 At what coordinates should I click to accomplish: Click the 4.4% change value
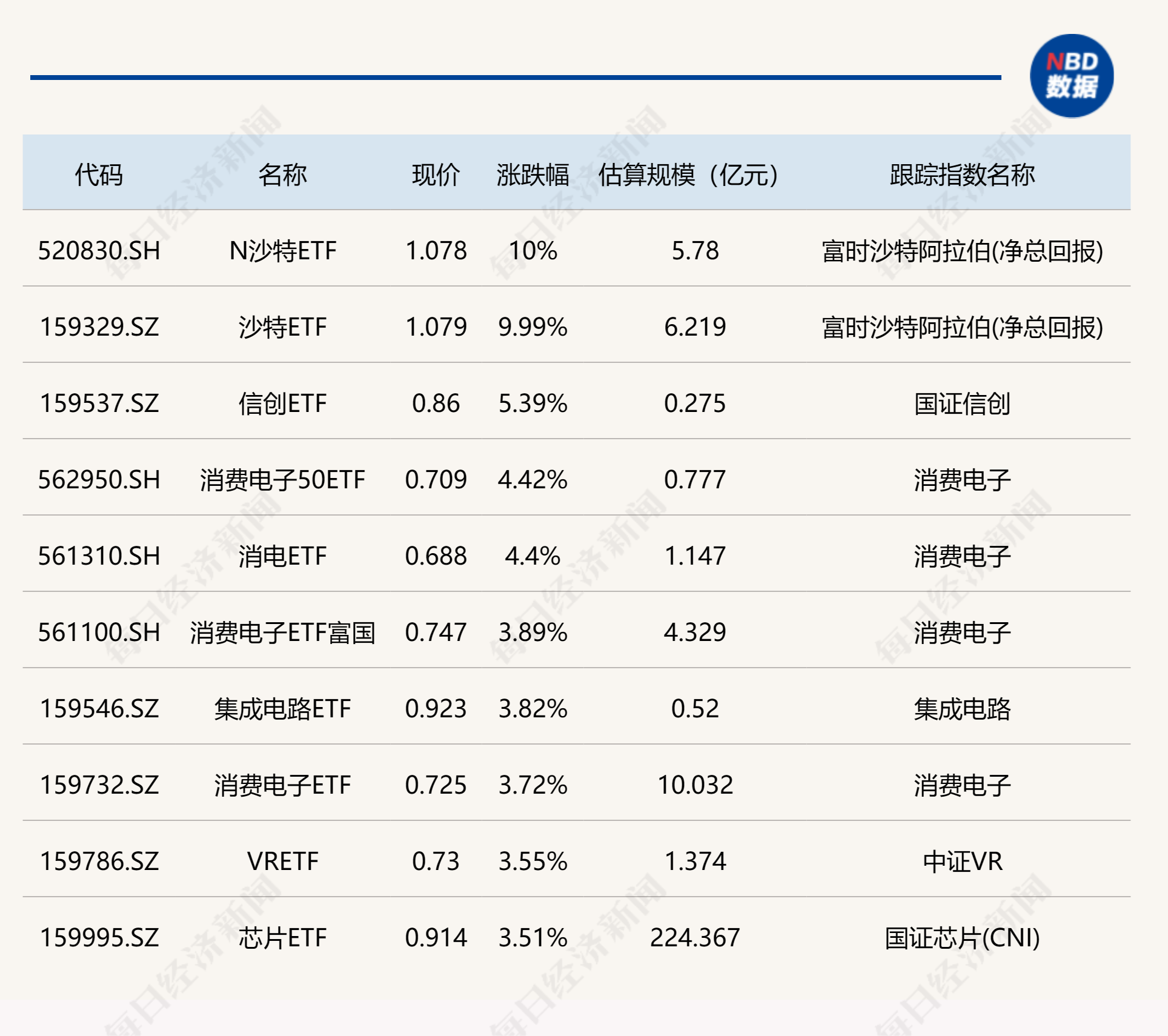pos(533,556)
